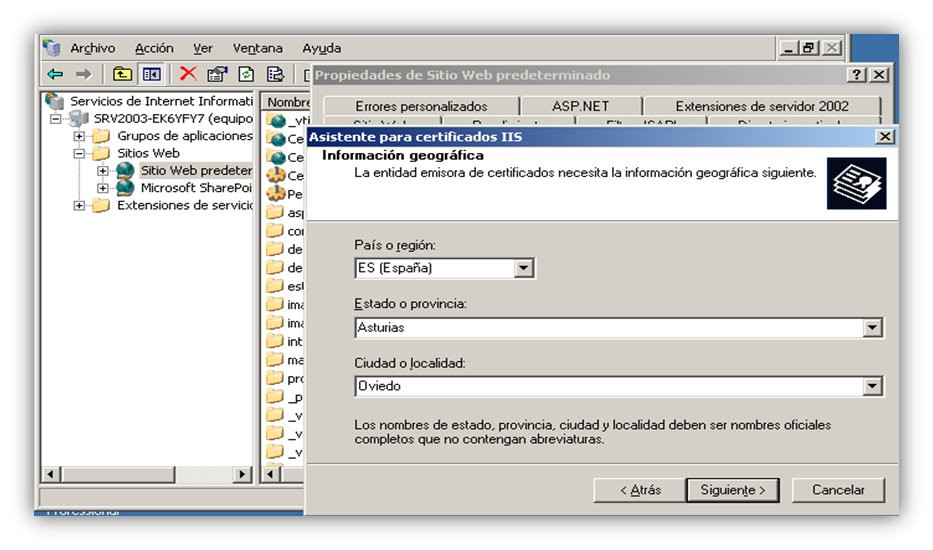Select the Servicios de Internet Information root icon

pyautogui.click(x=55, y=101)
